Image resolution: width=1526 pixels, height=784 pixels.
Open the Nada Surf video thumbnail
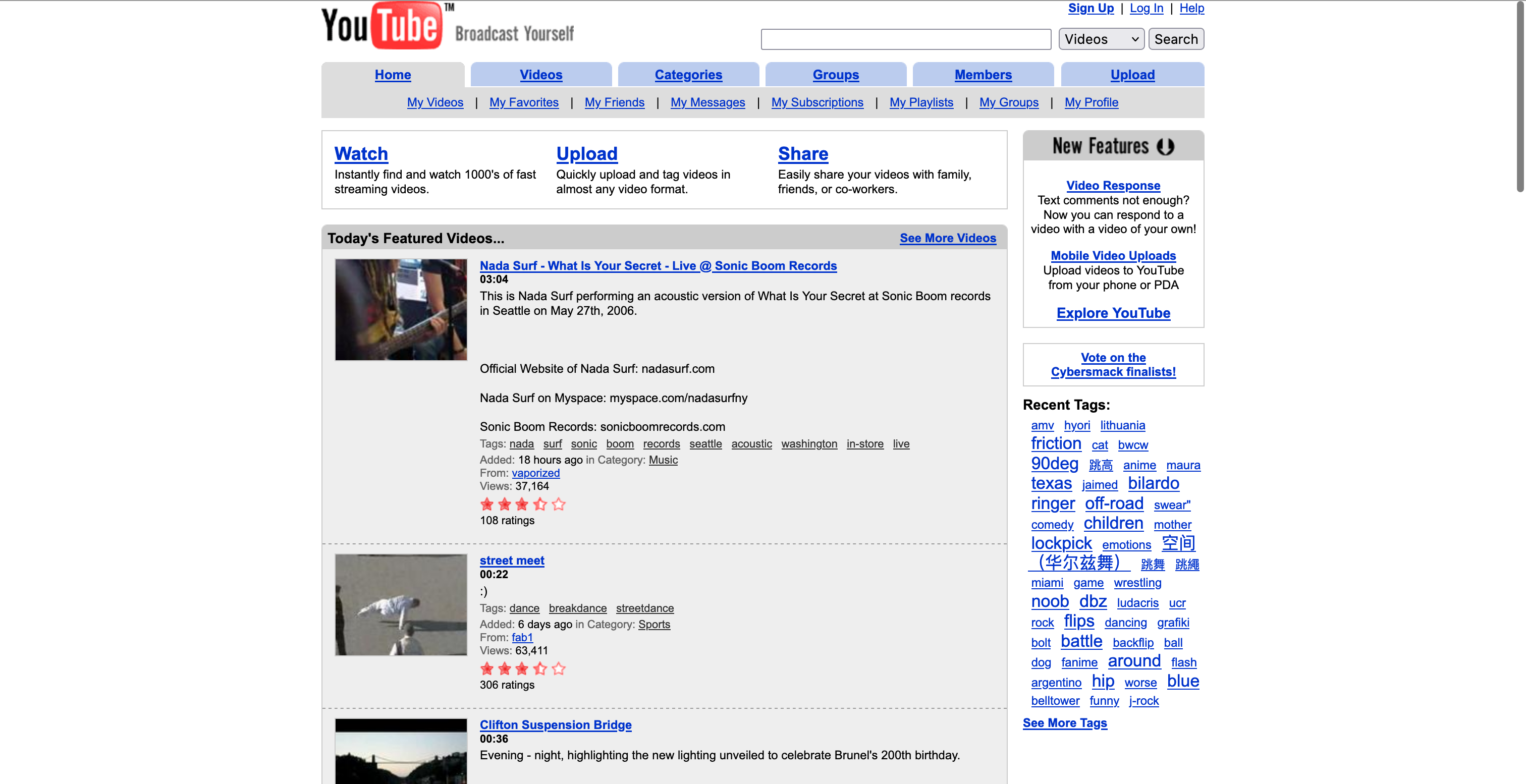[x=401, y=309]
